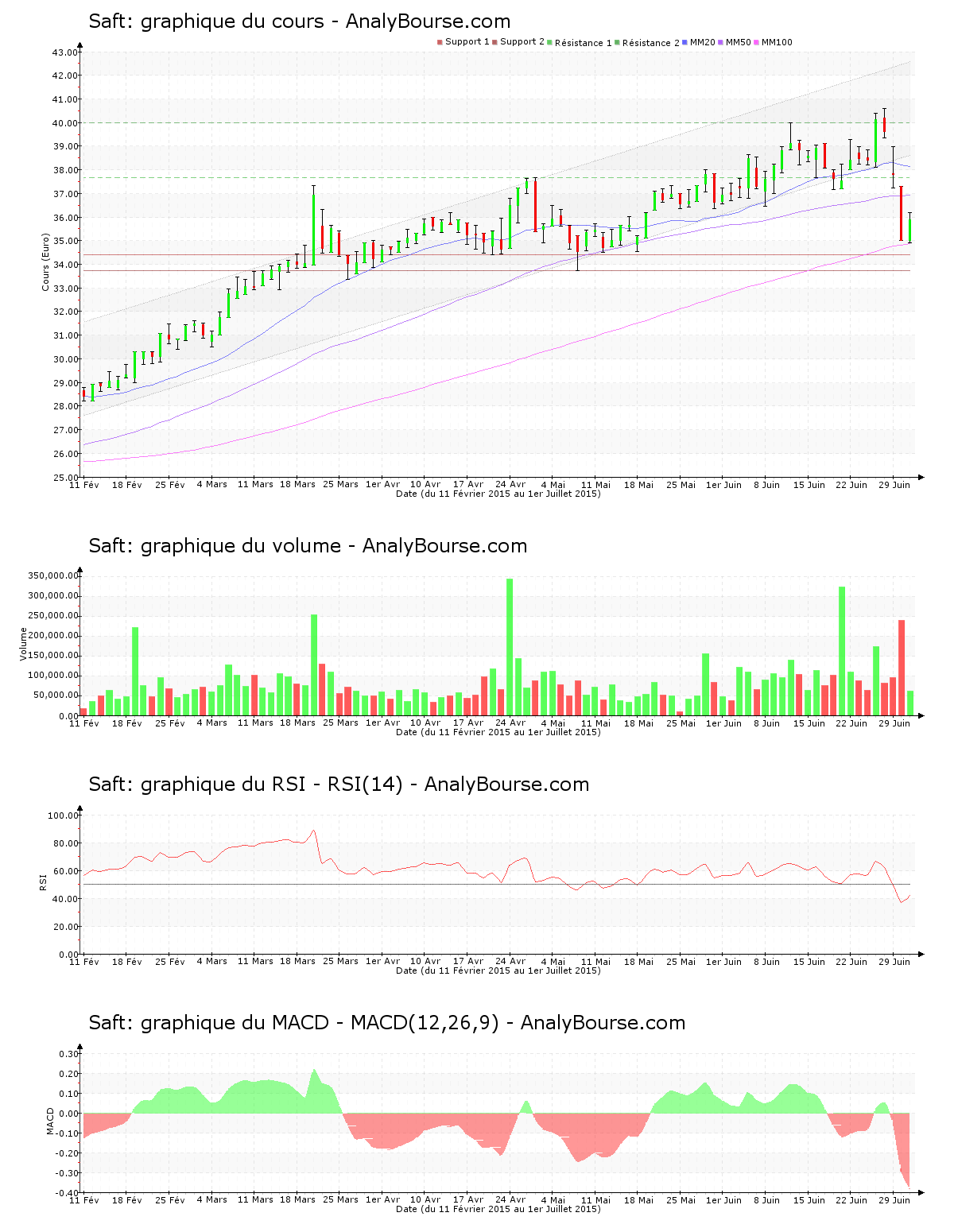Click the date range caption under volume chart
This screenshot has height=1232, width=954.
pos(498,732)
